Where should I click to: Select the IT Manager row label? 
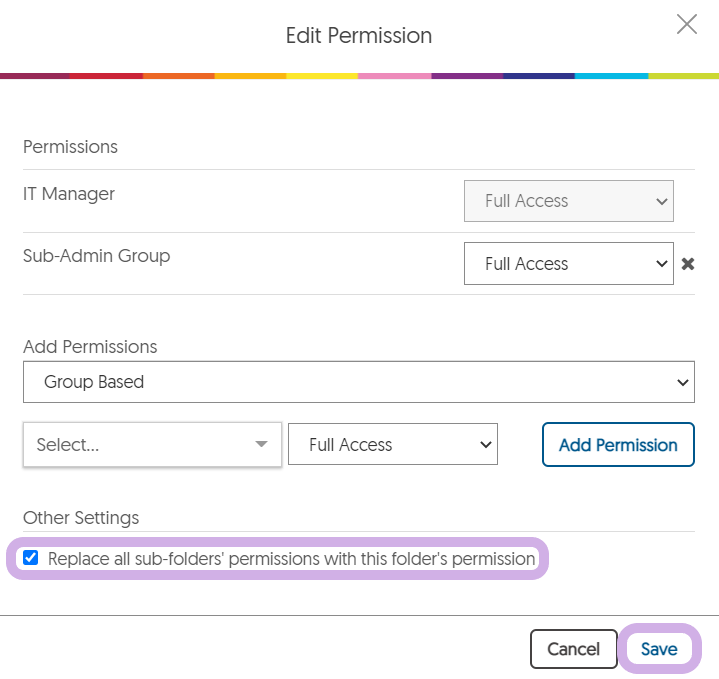click(x=69, y=194)
